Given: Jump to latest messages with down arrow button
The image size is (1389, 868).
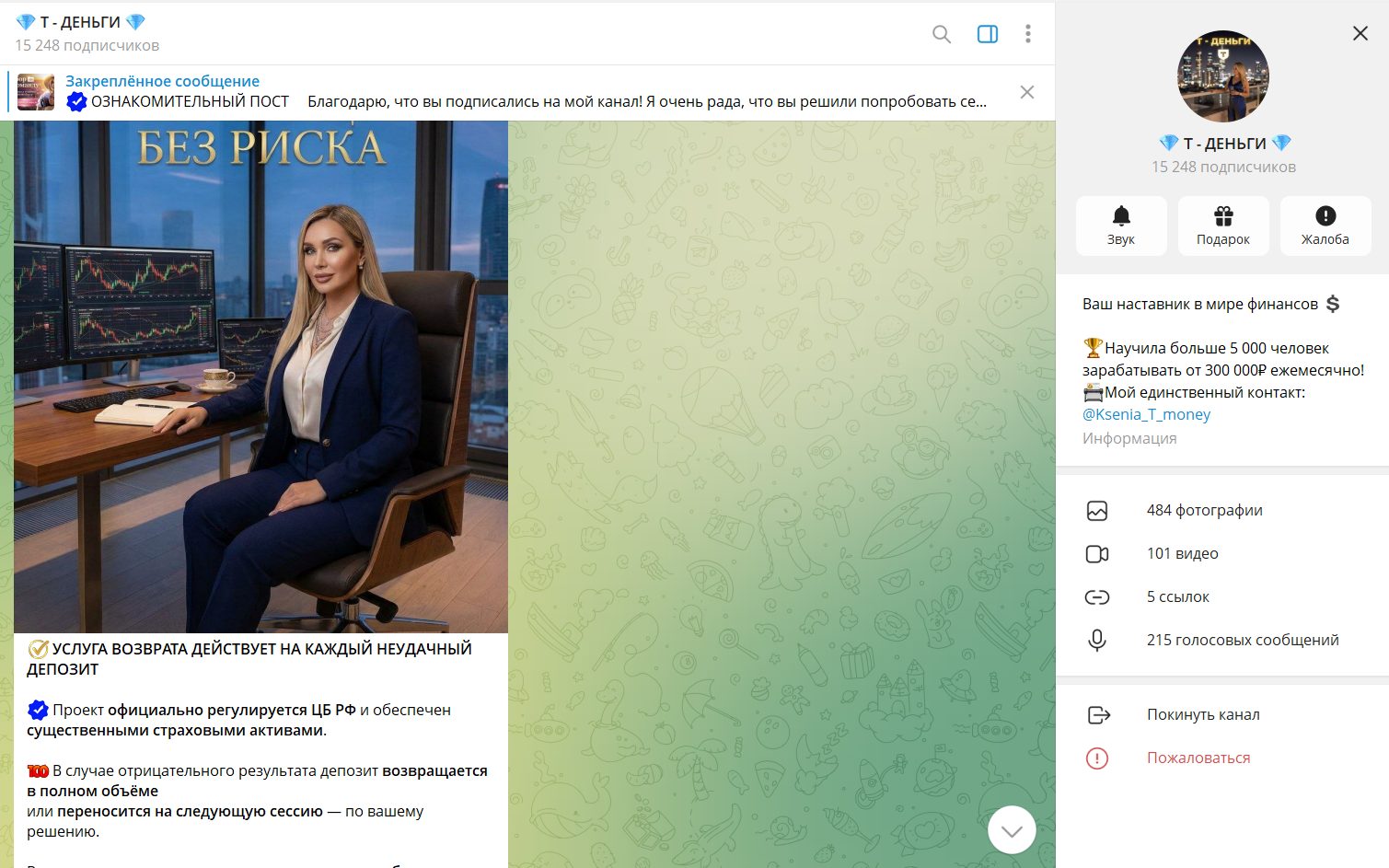Looking at the screenshot, I should click(x=1012, y=830).
